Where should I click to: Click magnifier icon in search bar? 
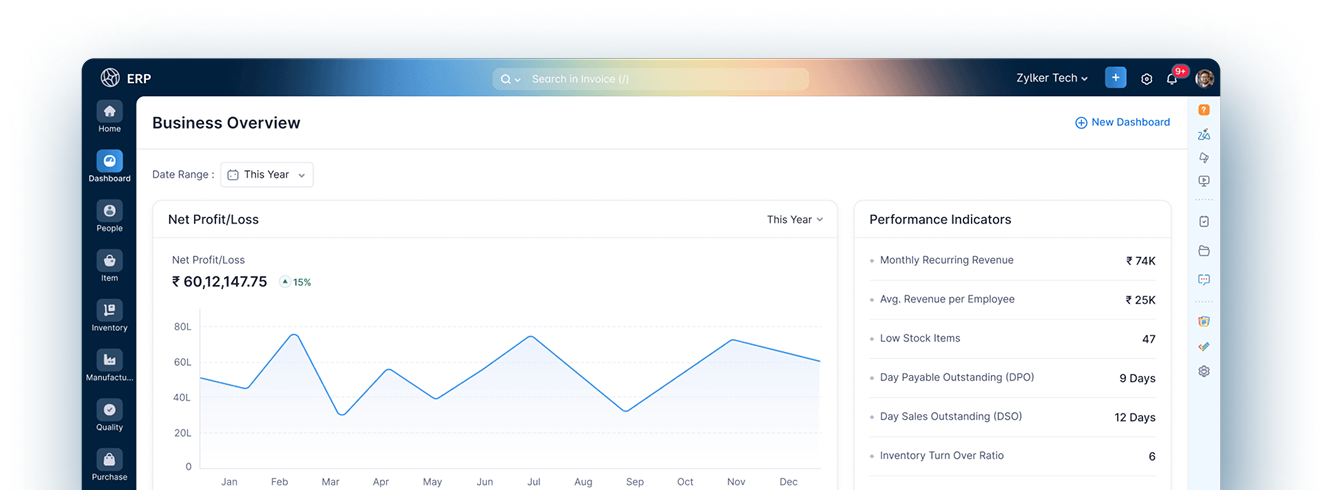[506, 79]
